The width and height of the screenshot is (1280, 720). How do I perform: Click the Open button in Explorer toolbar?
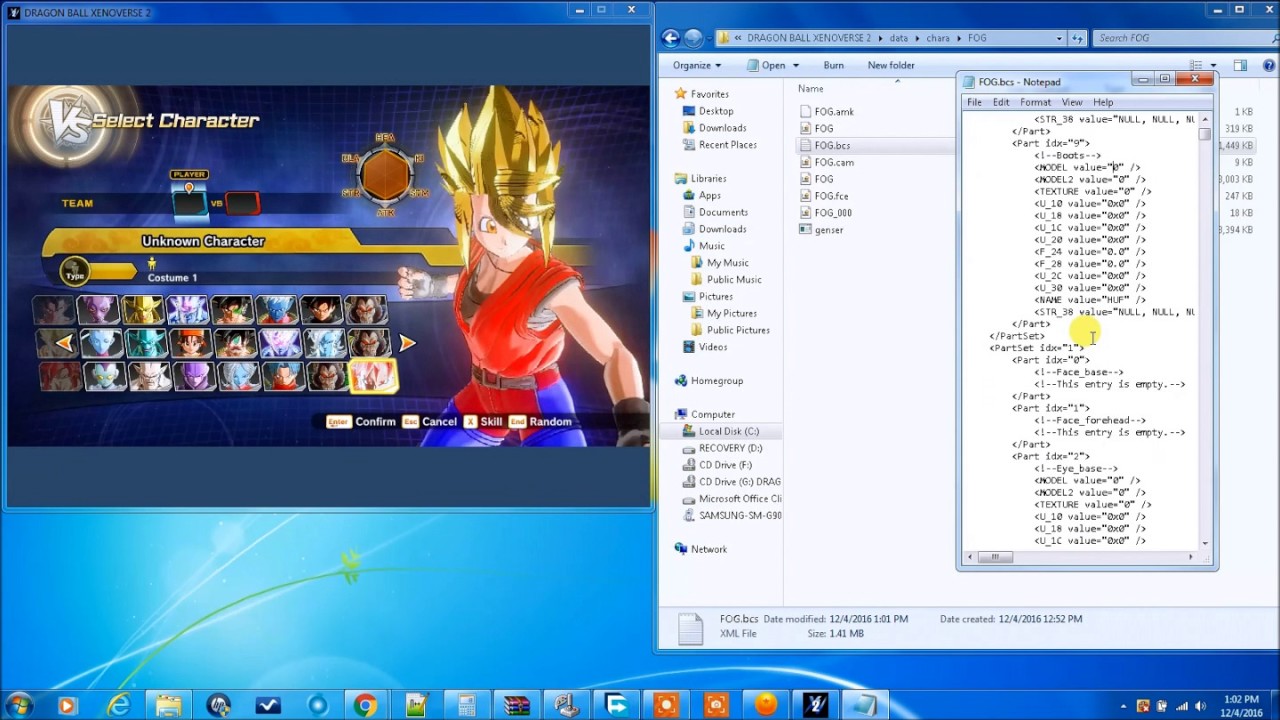point(766,65)
